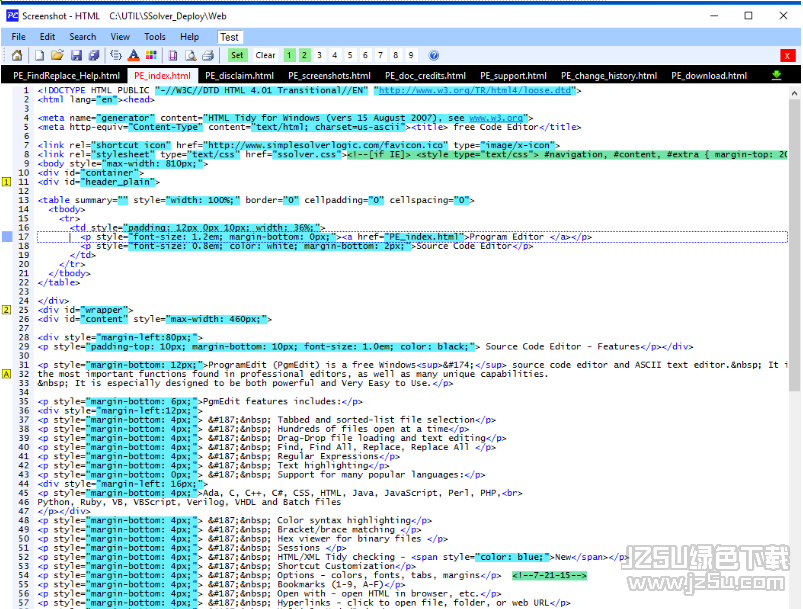Select the PE_index.html tab

tap(162, 76)
